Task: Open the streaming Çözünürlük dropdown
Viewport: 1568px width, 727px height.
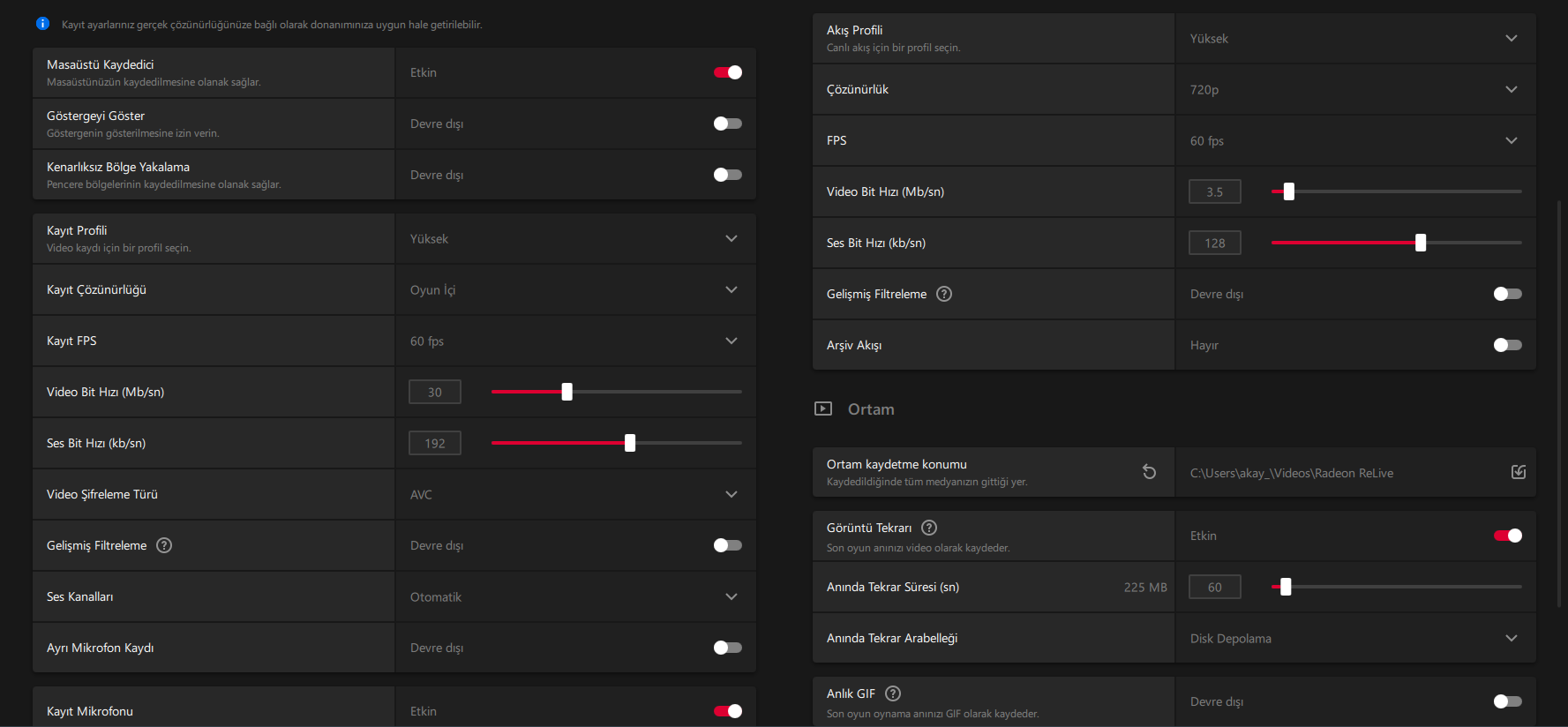Action: pos(1355,89)
